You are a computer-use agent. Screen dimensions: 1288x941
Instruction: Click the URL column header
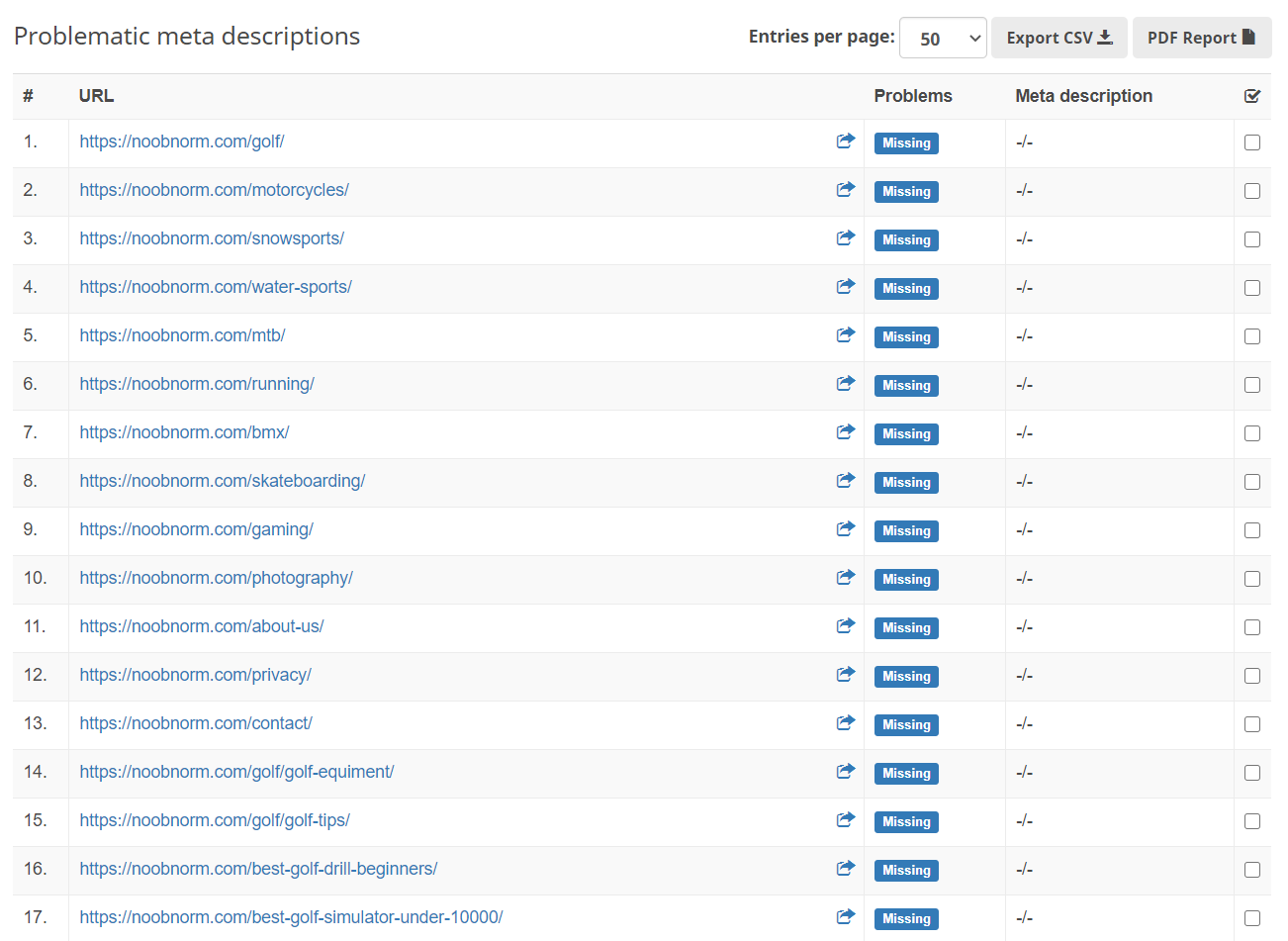(x=95, y=95)
